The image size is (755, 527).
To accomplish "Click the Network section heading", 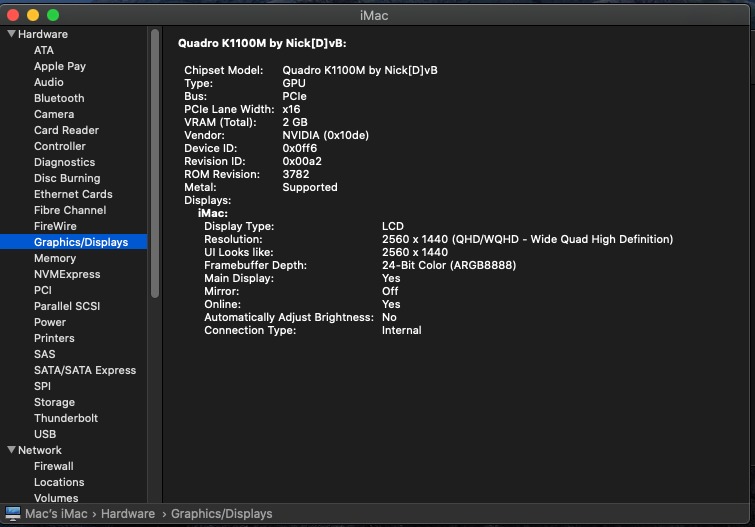I will (x=40, y=450).
